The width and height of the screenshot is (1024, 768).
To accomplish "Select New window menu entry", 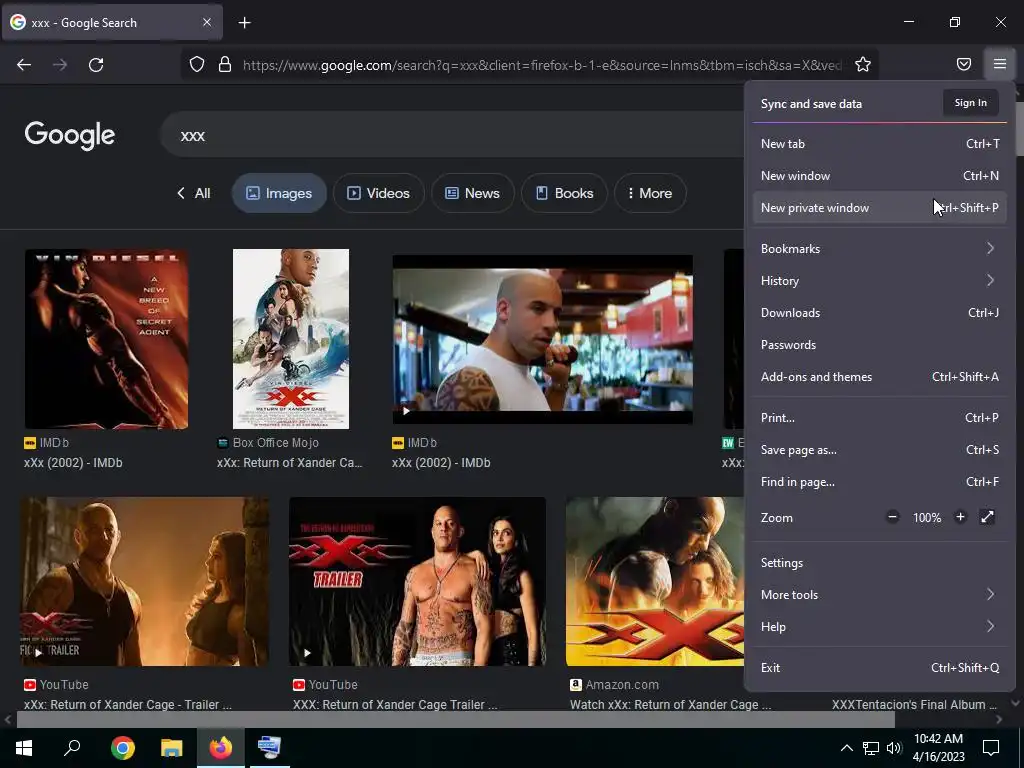I will click(x=880, y=176).
